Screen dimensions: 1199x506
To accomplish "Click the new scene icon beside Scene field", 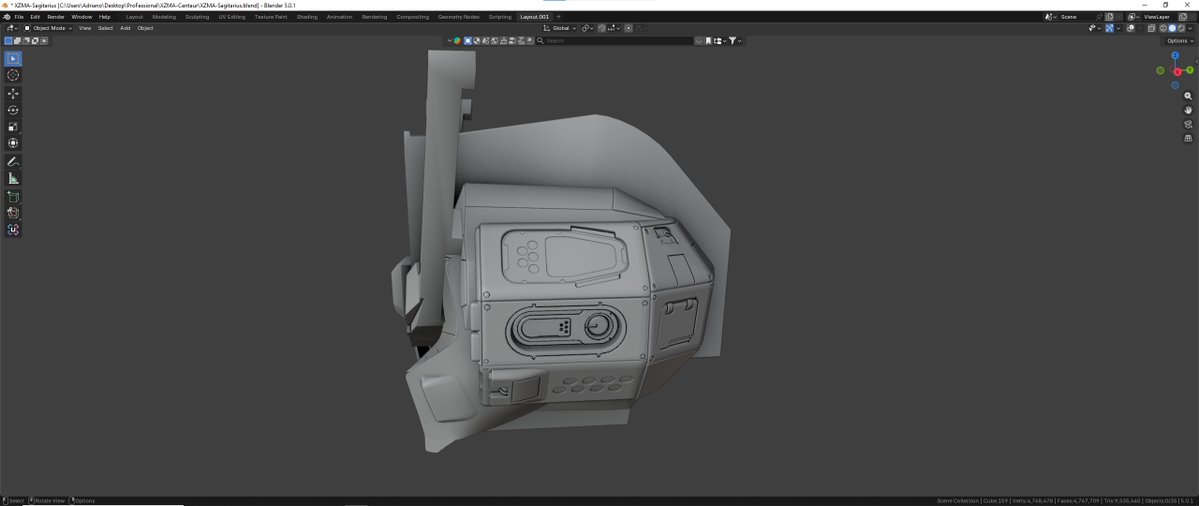I will click(1110, 17).
